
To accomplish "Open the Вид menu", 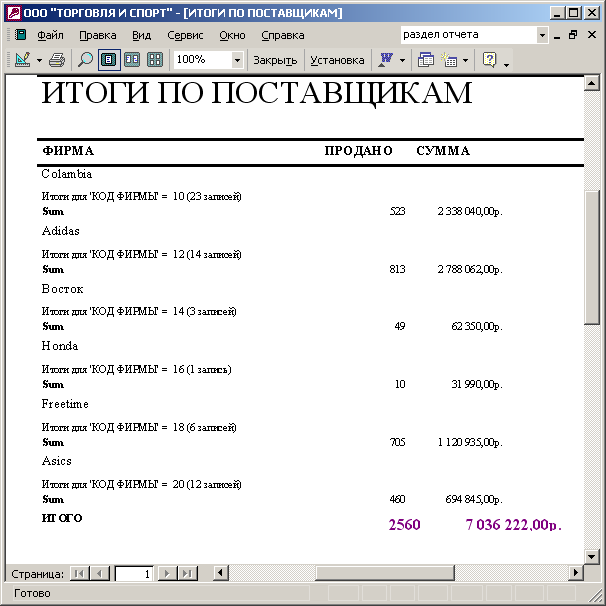I will pos(141,35).
